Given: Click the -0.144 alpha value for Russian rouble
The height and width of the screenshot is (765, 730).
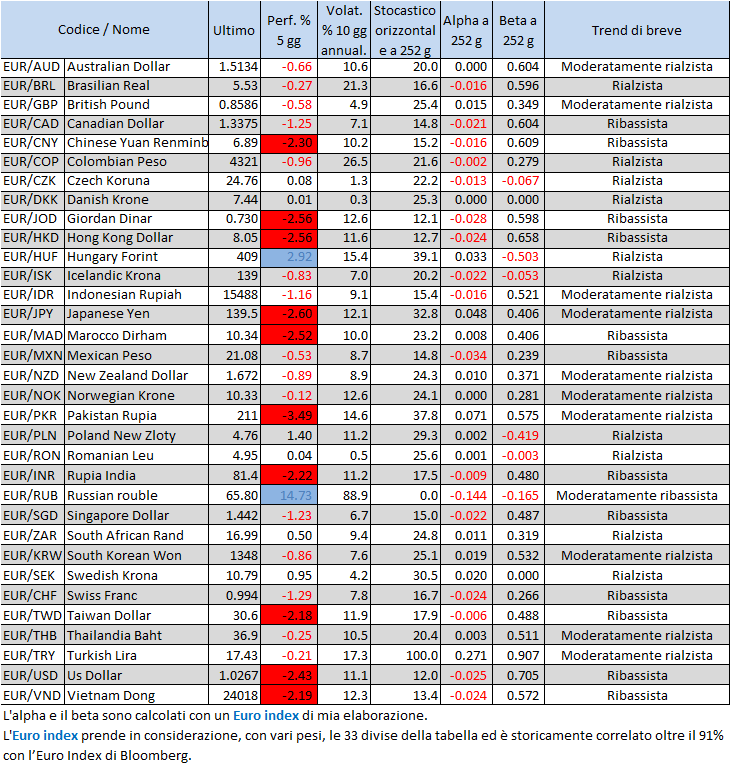Looking at the screenshot, I should tap(466, 496).
